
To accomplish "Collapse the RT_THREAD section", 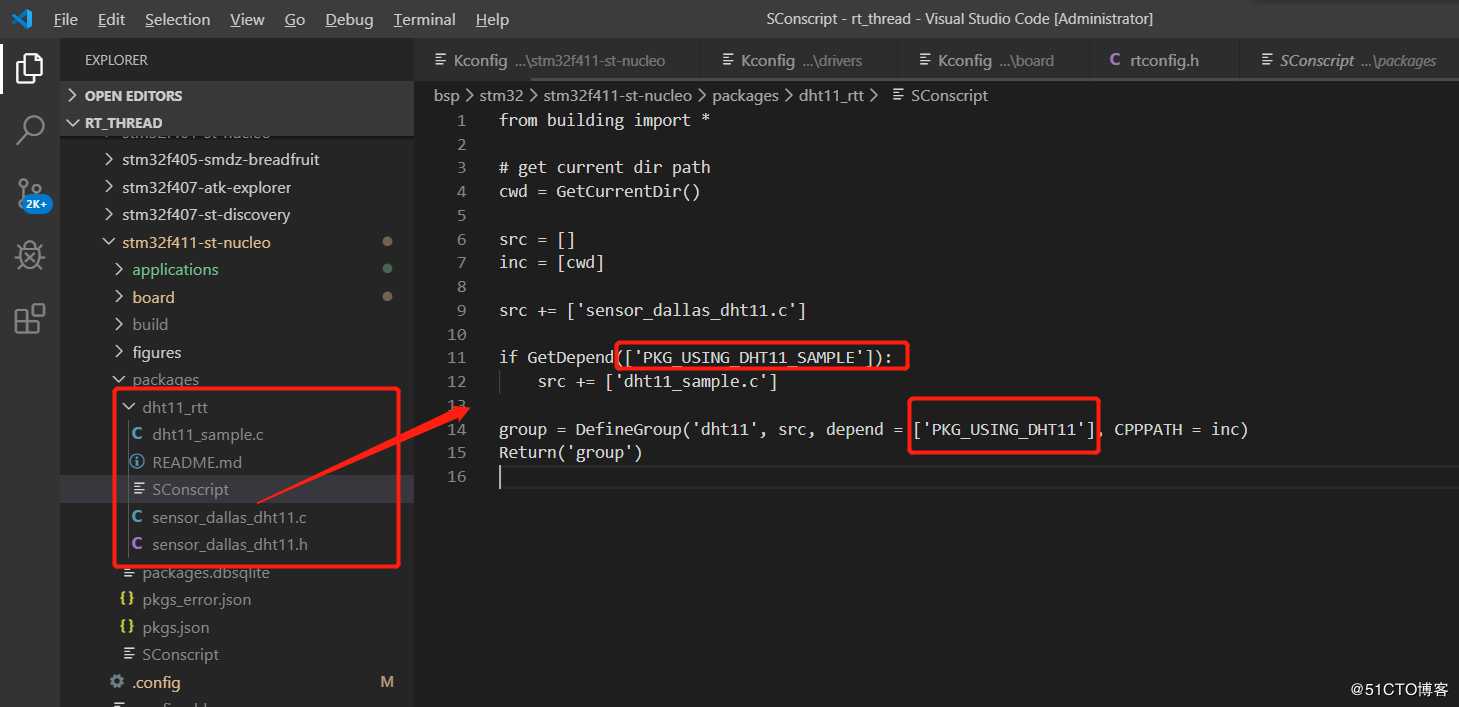I will (x=237, y=123).
